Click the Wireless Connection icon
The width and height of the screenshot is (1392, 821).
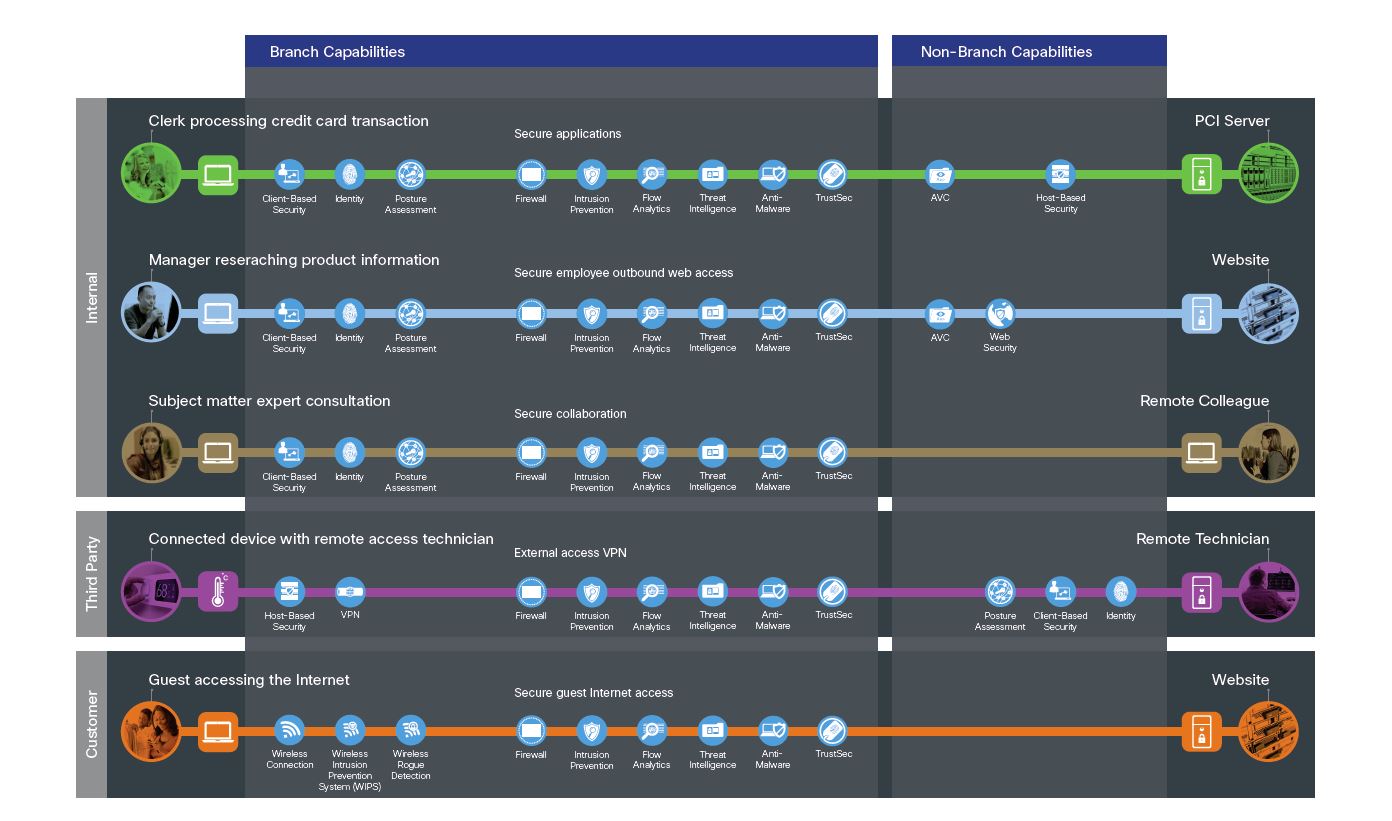point(289,731)
